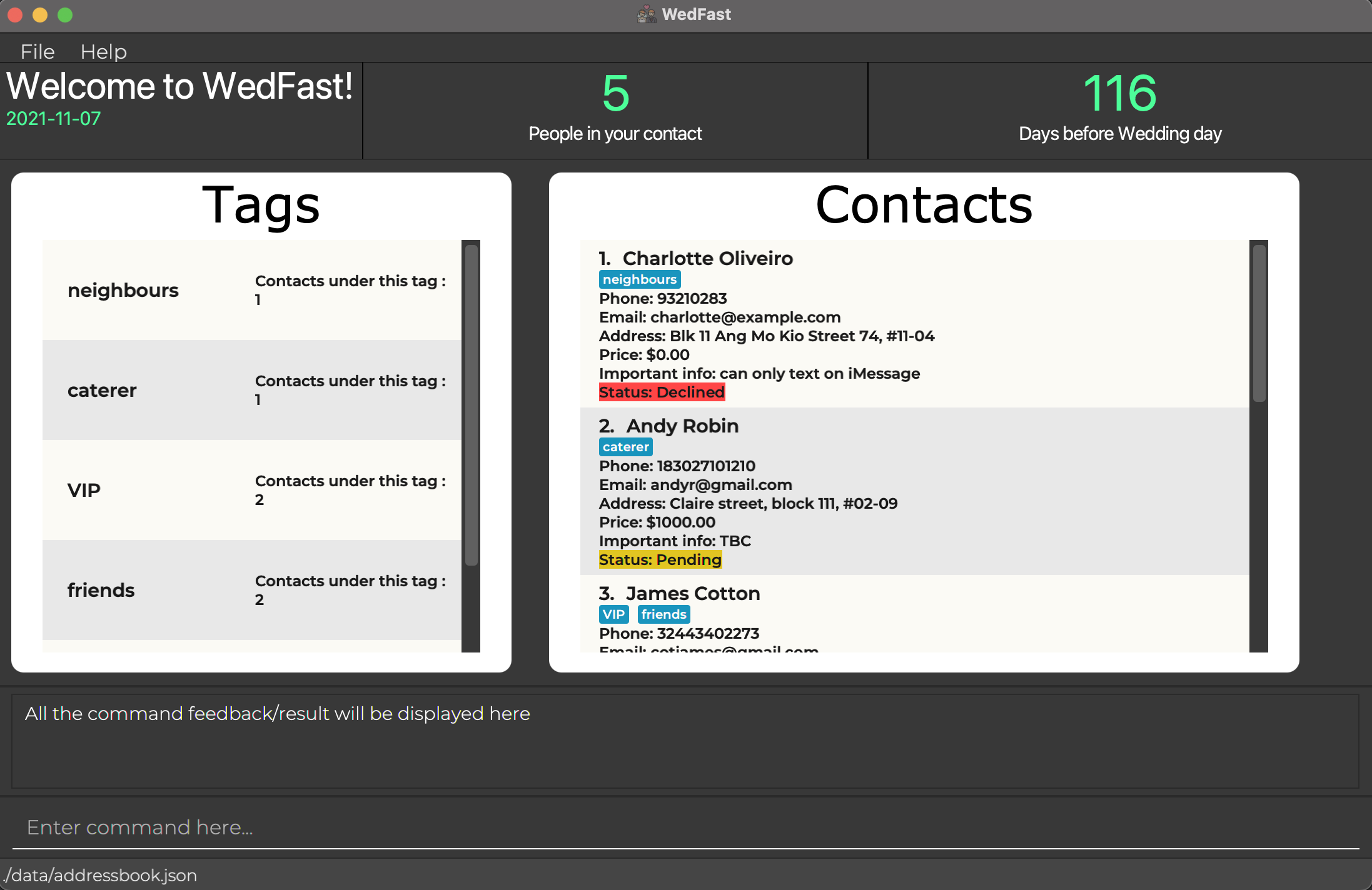Click the Days before Wedding day counter

[x=1120, y=110]
